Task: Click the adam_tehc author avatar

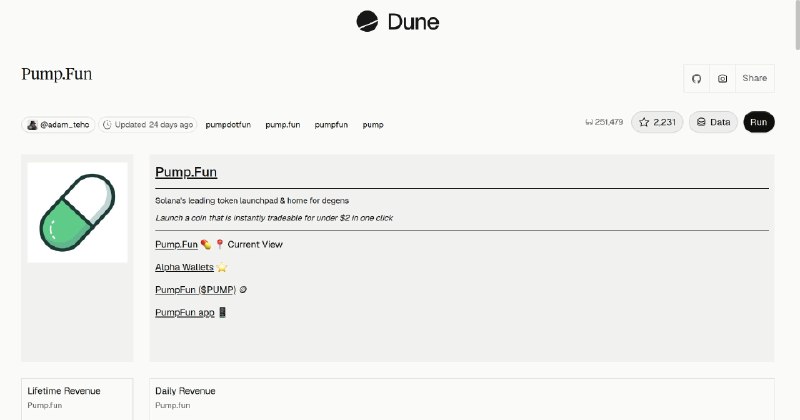Action: click(x=33, y=125)
